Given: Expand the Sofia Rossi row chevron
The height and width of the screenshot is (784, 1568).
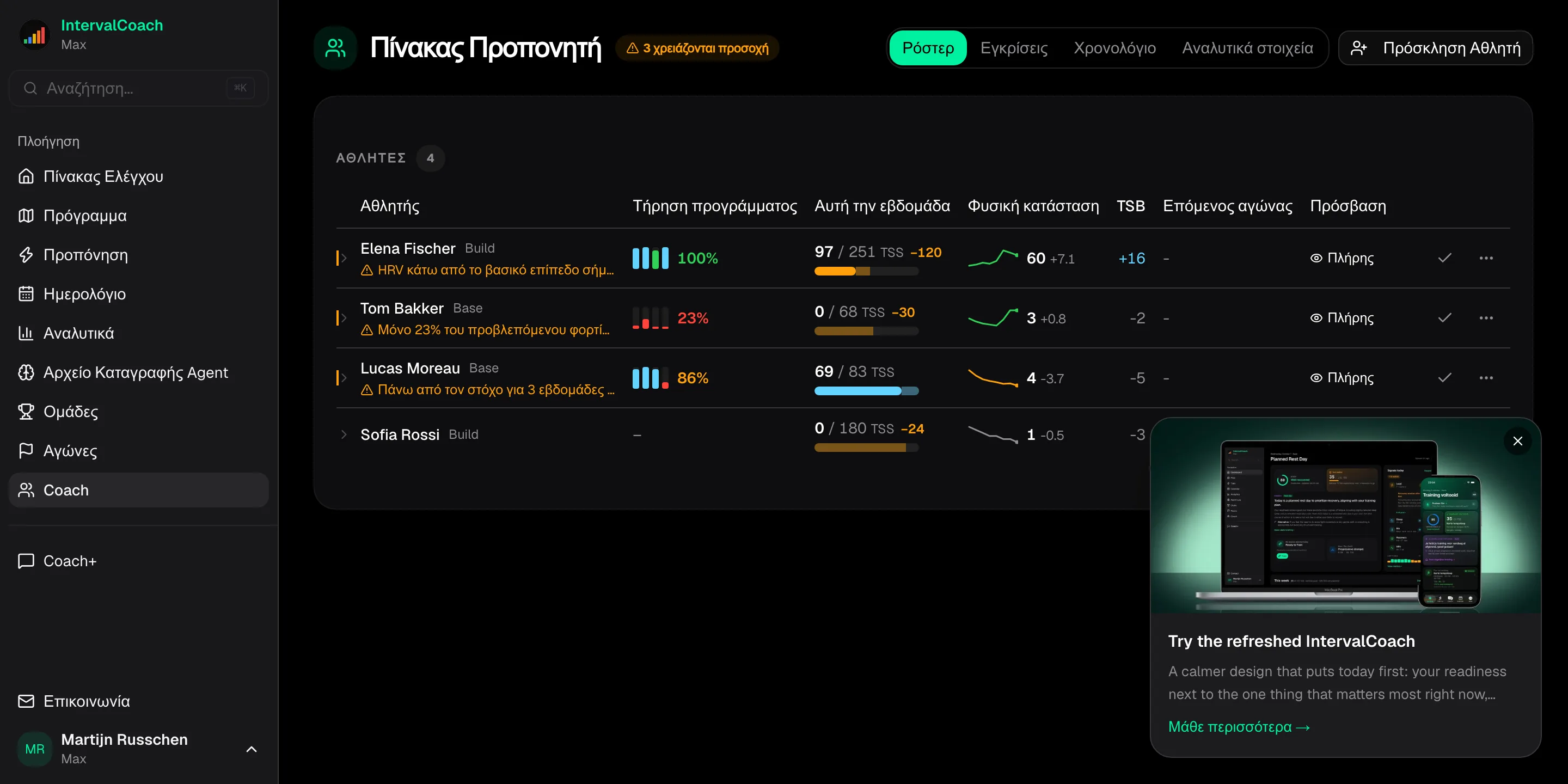Looking at the screenshot, I should tap(344, 434).
